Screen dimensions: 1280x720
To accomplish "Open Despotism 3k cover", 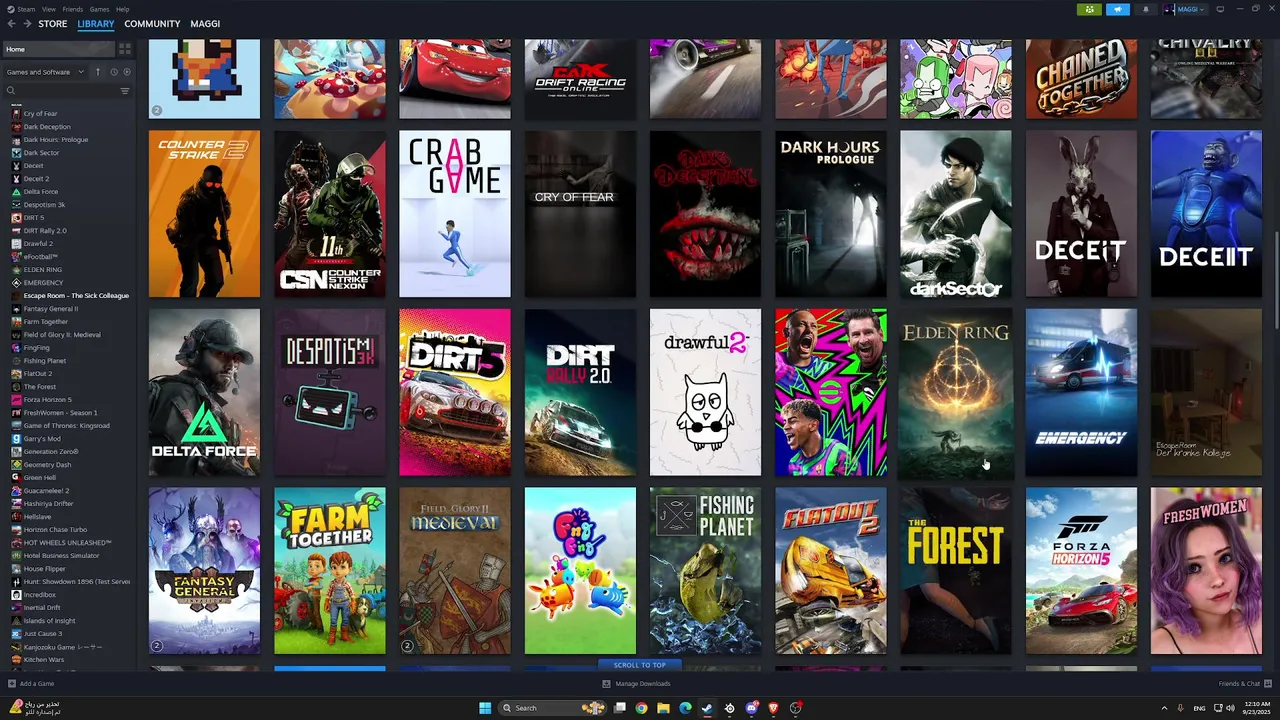I will pos(330,392).
